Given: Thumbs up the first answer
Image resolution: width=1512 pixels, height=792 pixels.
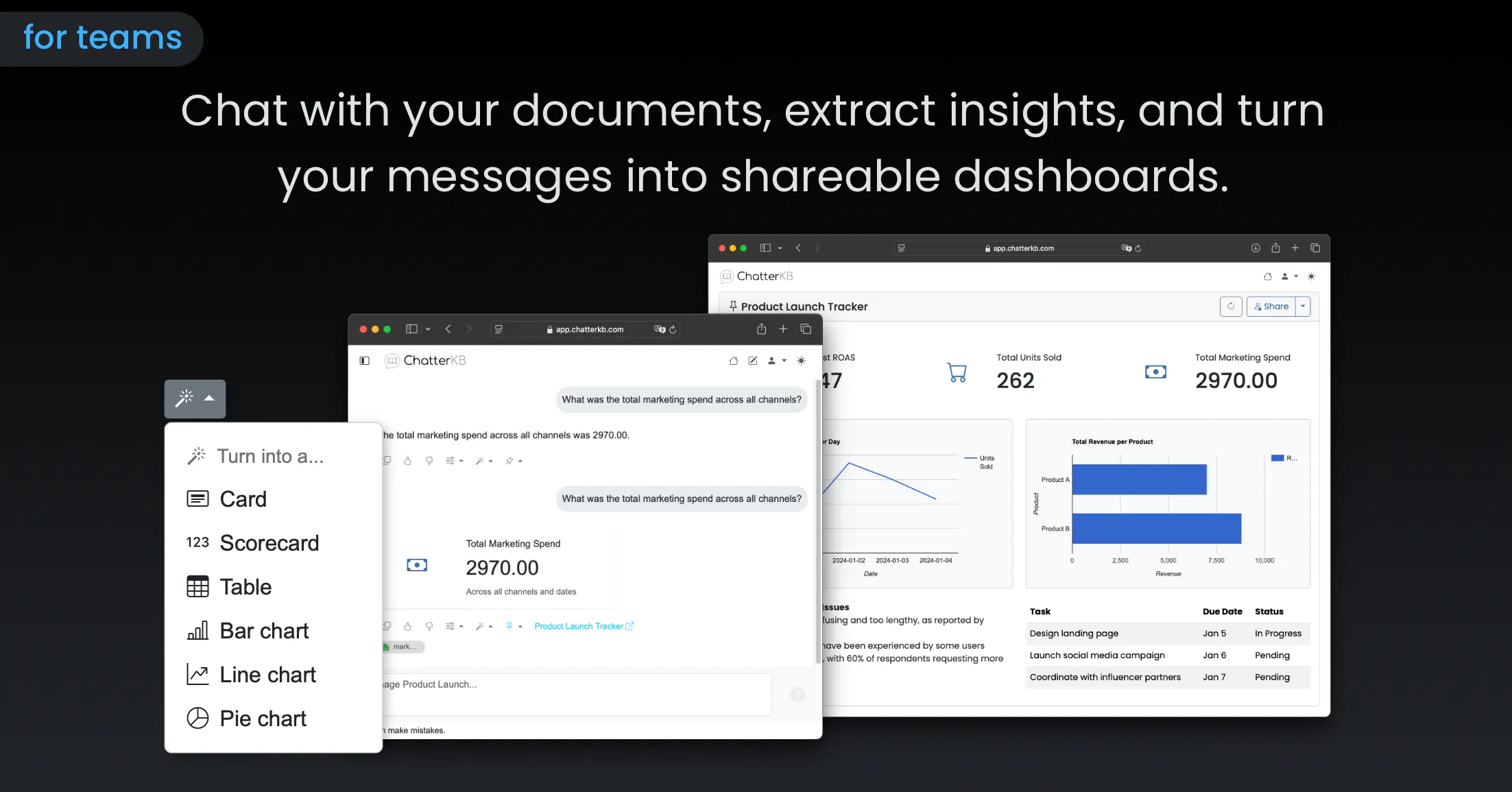Looking at the screenshot, I should (407, 461).
